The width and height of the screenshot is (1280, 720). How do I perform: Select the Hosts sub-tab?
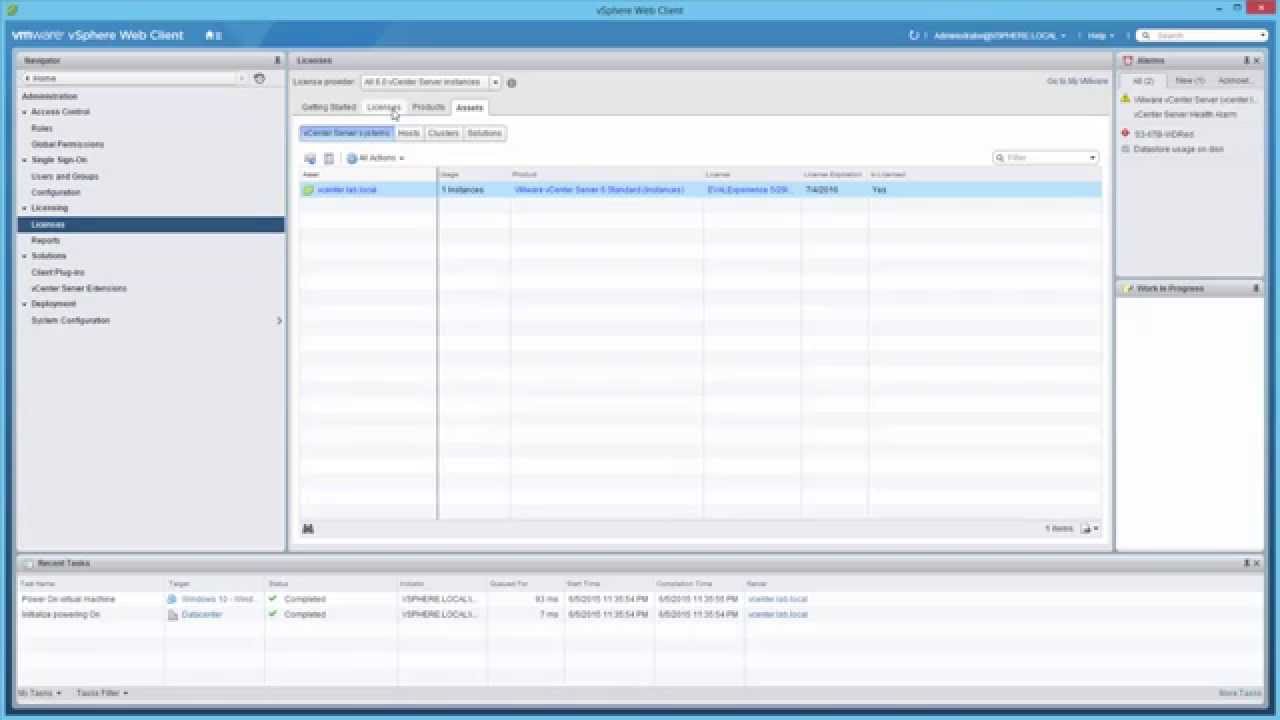pyautogui.click(x=409, y=133)
